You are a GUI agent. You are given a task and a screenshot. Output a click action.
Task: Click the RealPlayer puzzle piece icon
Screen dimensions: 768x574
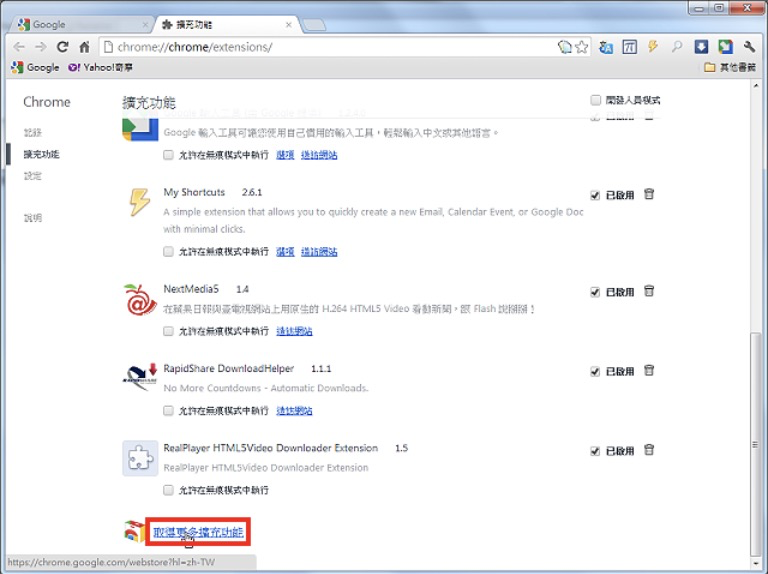[140, 458]
